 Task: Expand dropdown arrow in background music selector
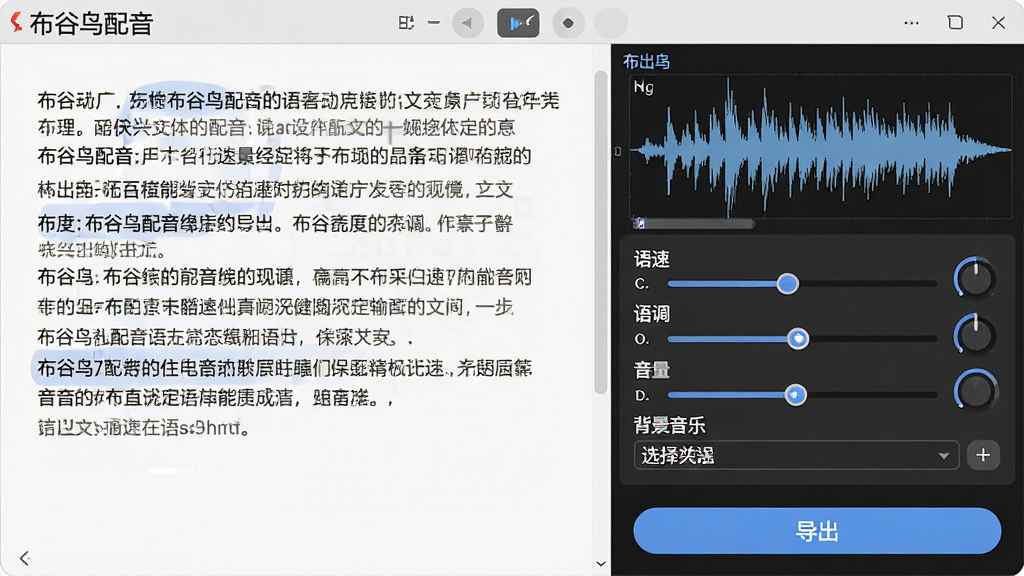(x=944, y=456)
